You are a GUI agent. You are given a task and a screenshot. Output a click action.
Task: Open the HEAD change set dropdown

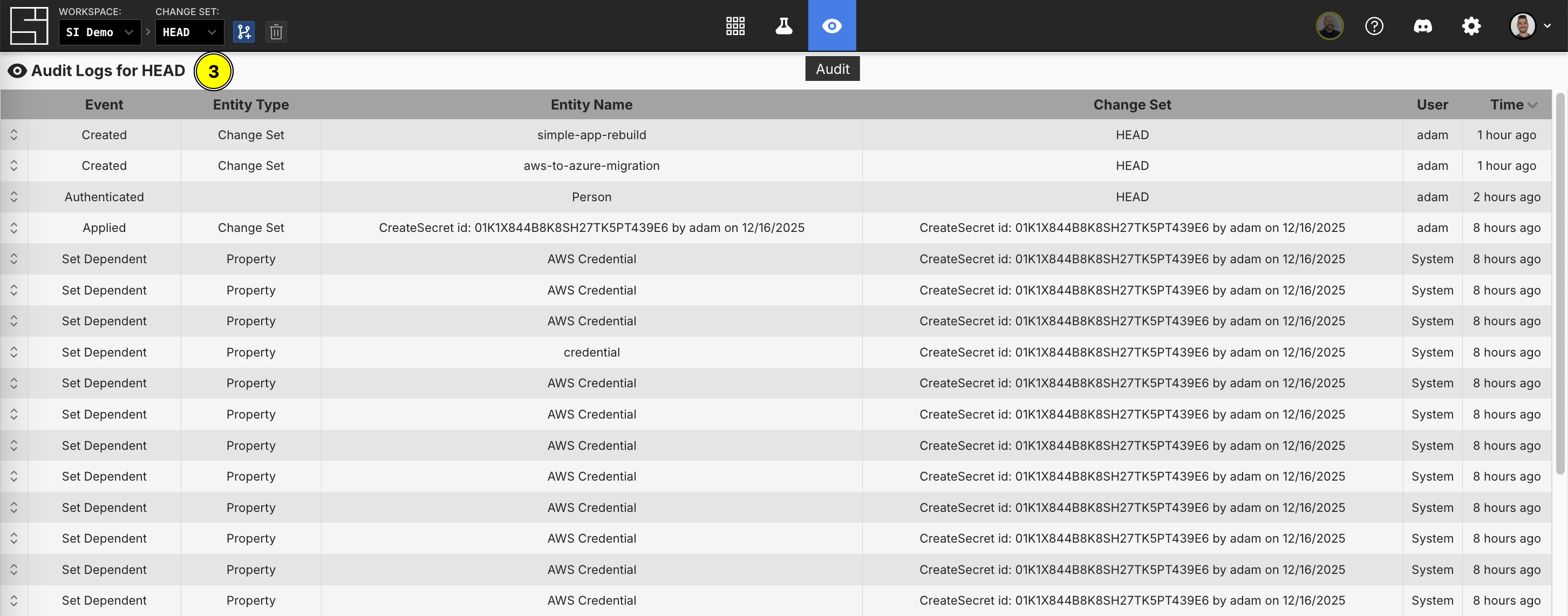pos(189,32)
